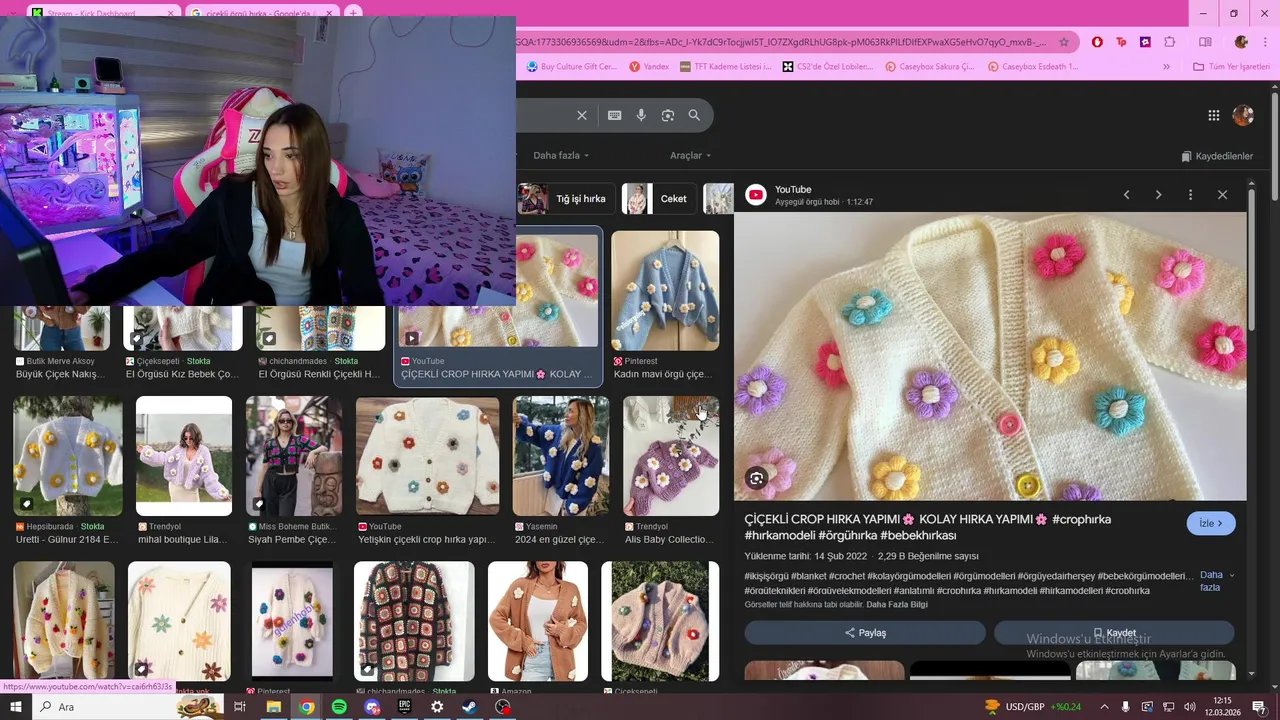1280x720 pixels.
Task: Click the Paylaş share button
Action: [865, 633]
